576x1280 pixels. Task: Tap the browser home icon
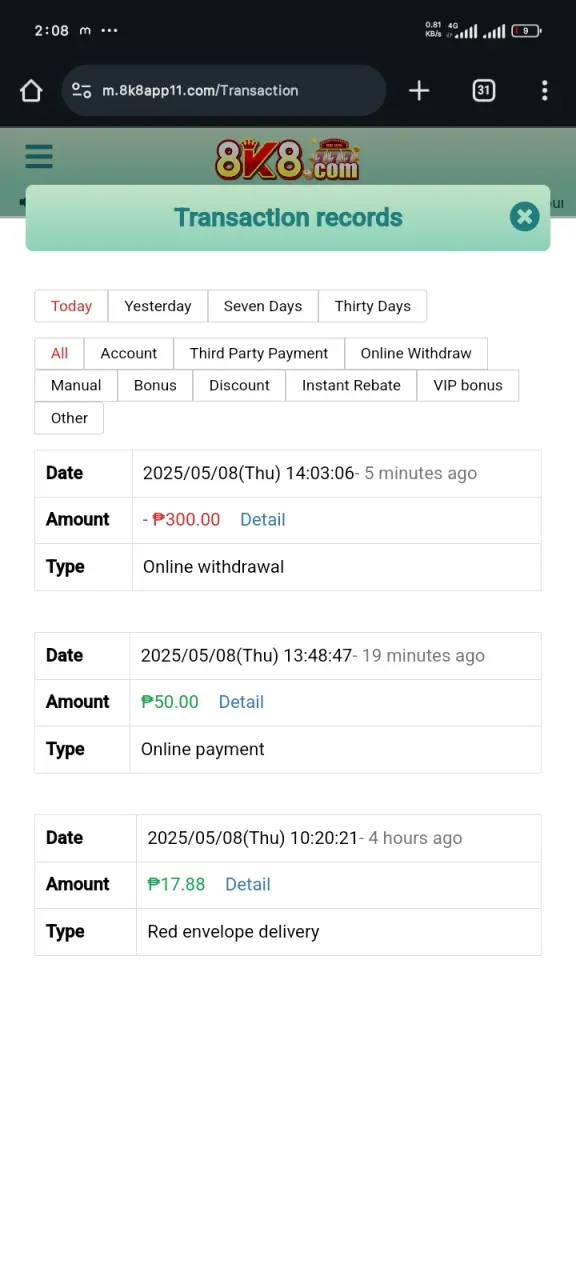pyautogui.click(x=31, y=91)
